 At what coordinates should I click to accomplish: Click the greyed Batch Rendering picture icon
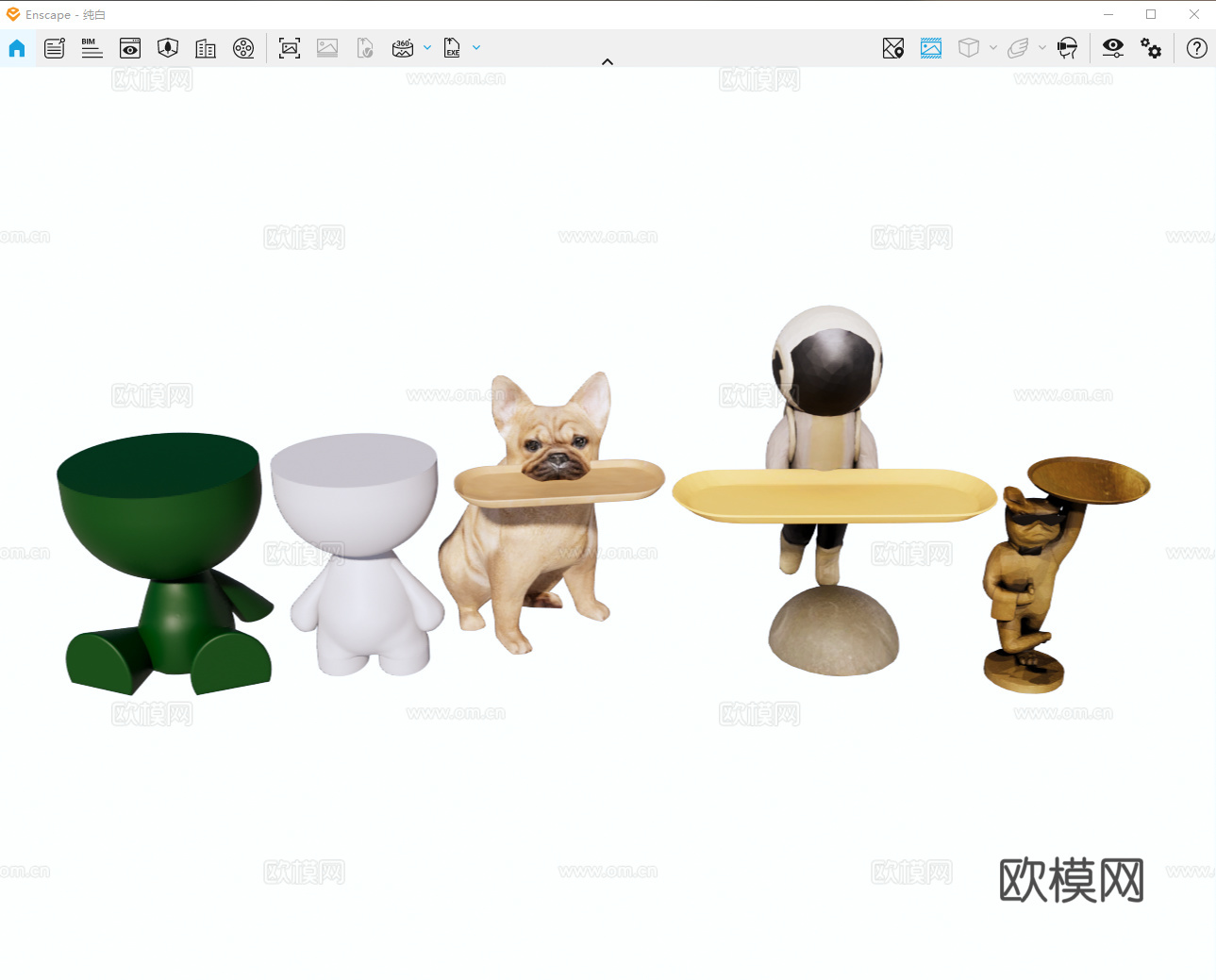[x=327, y=48]
